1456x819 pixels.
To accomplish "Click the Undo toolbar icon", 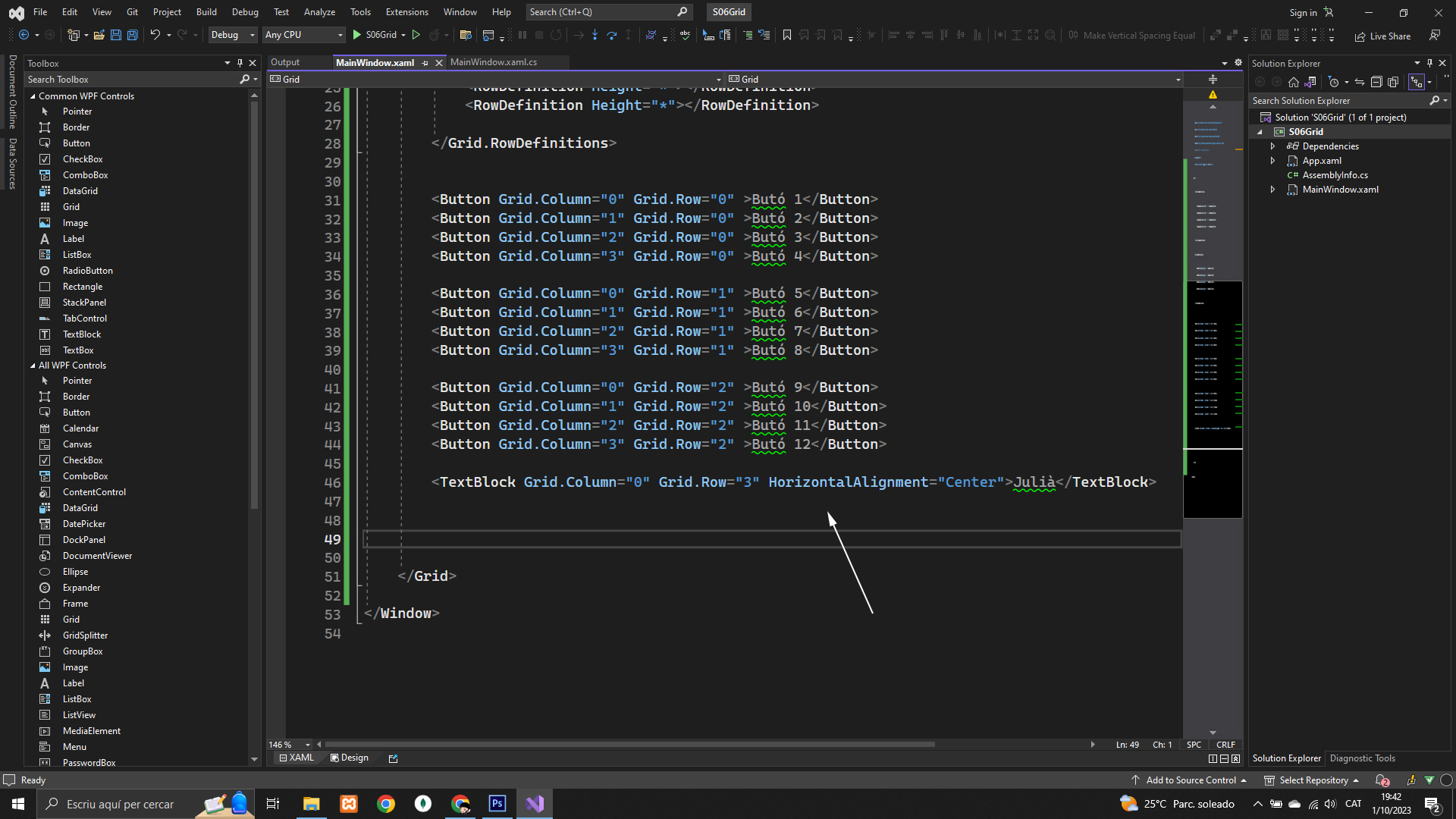I will click(155, 35).
